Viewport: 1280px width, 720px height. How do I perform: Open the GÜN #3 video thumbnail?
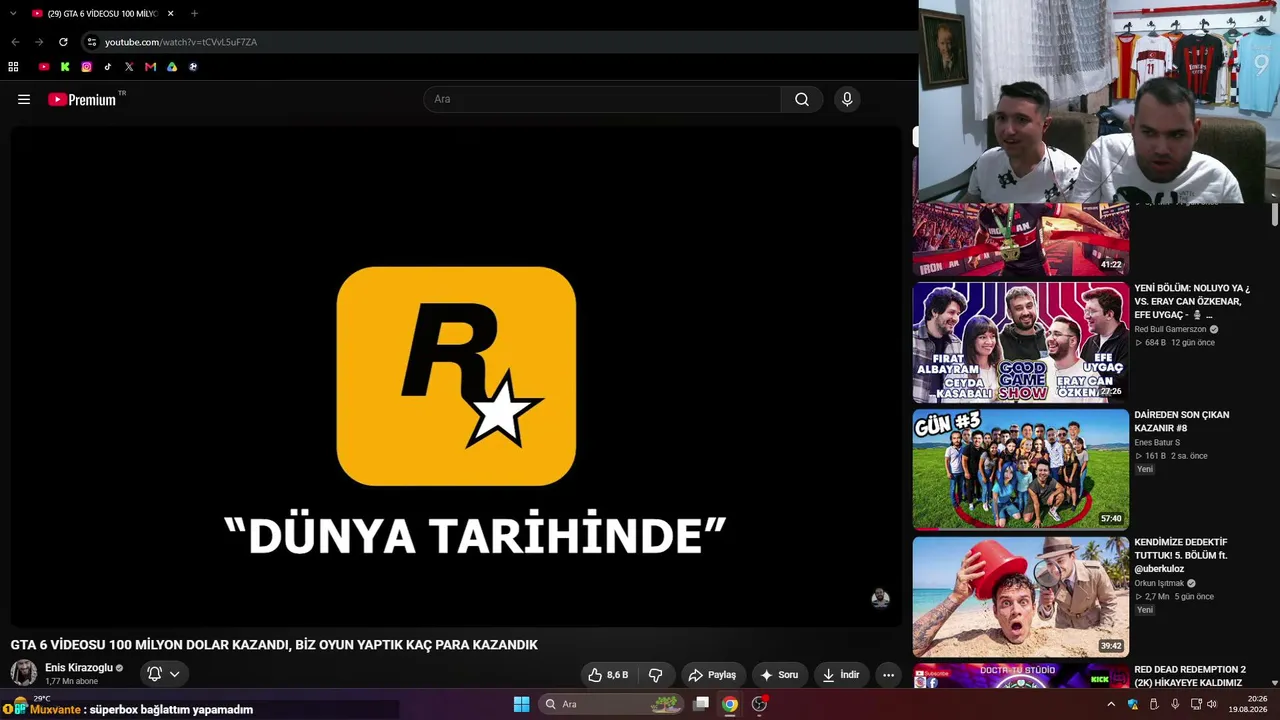point(1021,469)
